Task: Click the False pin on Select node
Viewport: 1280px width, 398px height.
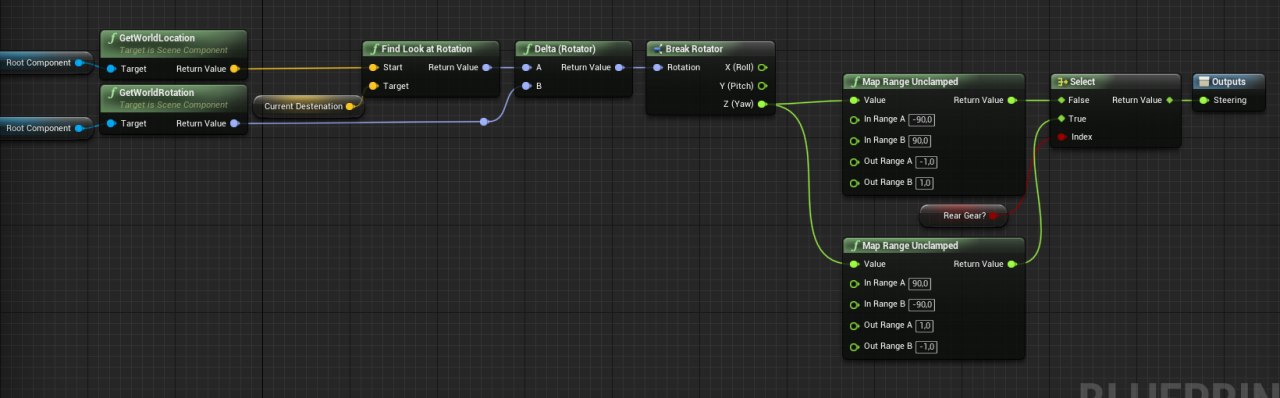Action: 1061,100
